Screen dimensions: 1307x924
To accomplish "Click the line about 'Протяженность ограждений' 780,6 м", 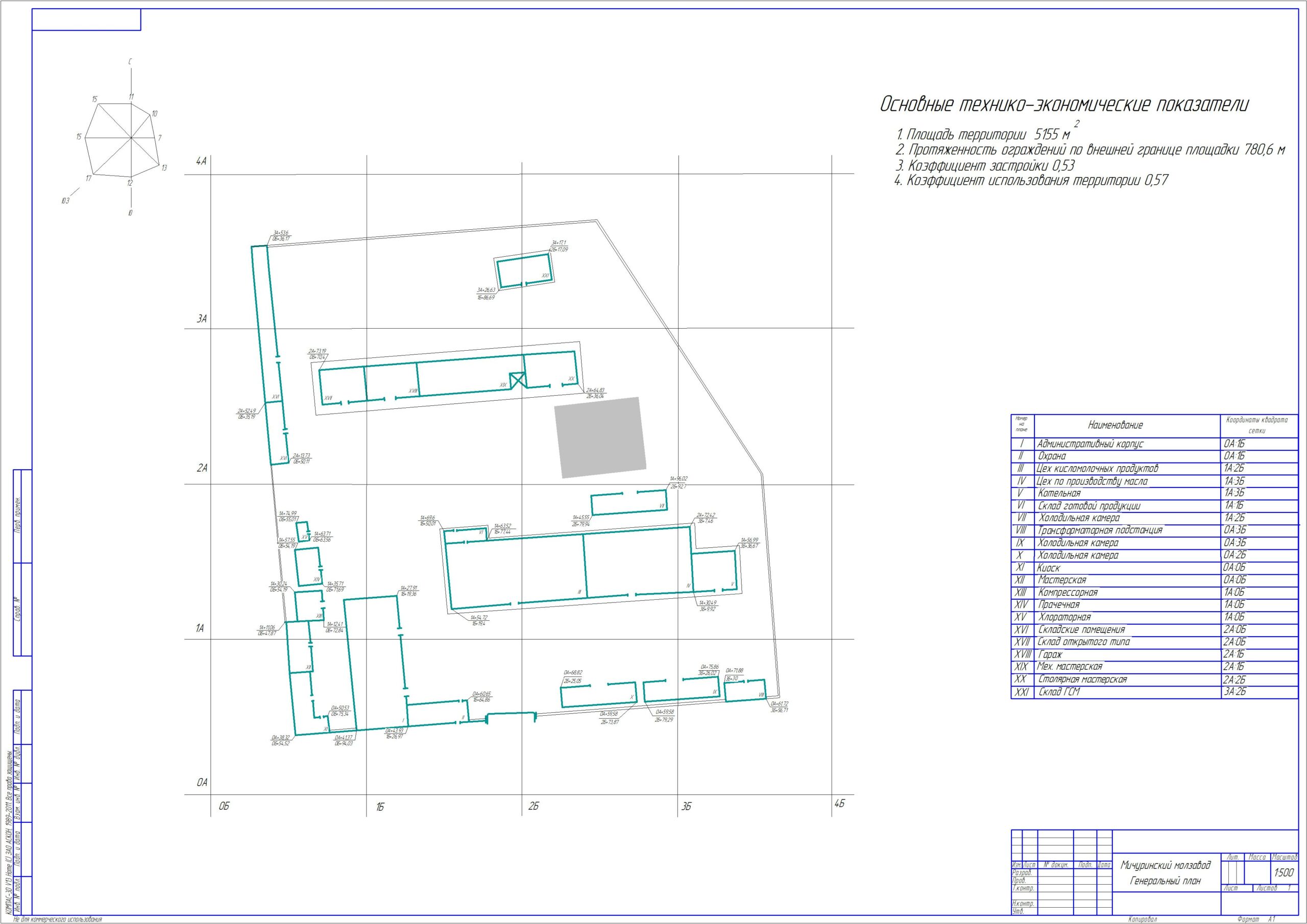I will click(1090, 150).
